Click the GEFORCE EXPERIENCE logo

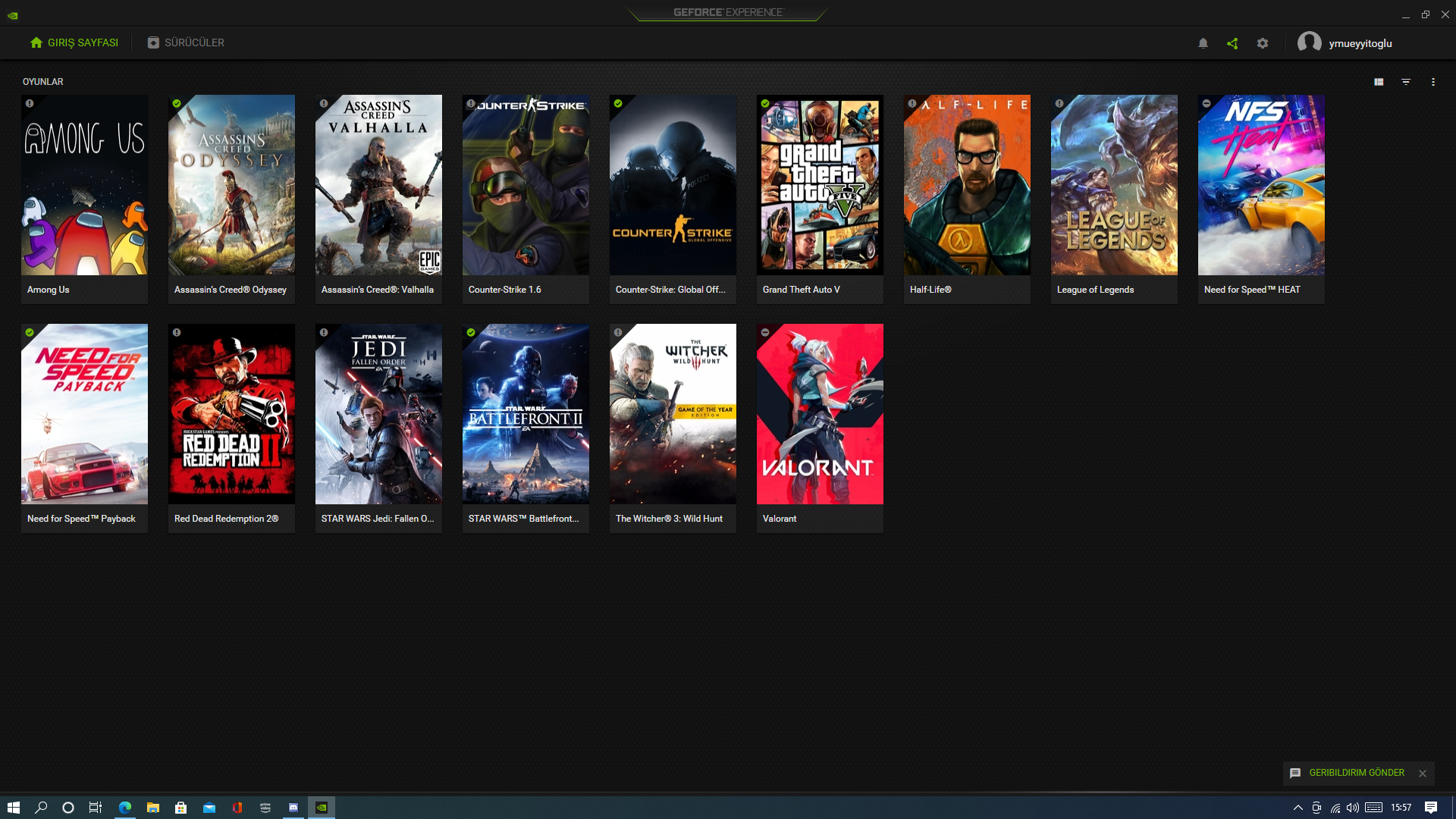click(726, 12)
